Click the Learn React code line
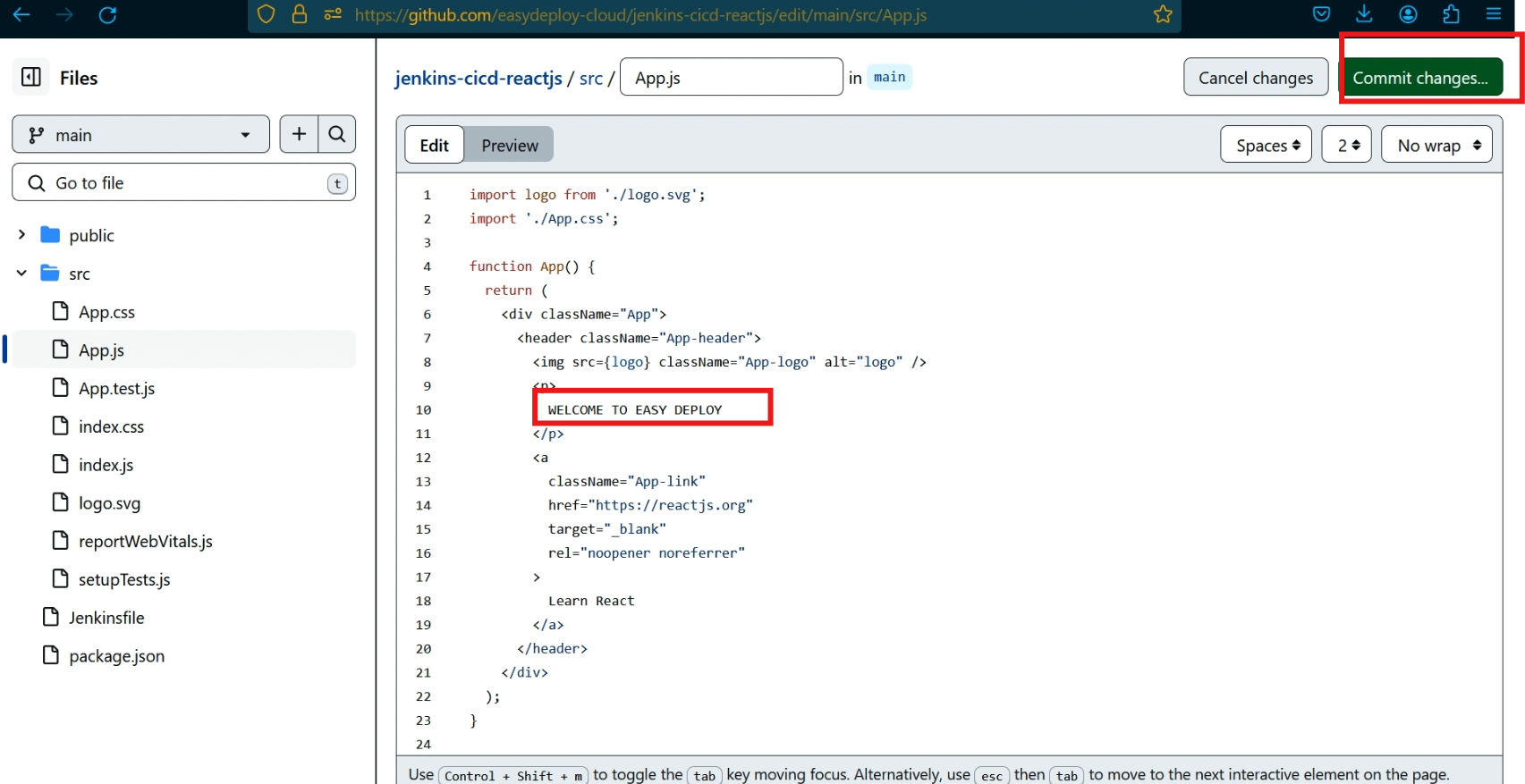This screenshot has height=784, width=1525. (591, 601)
